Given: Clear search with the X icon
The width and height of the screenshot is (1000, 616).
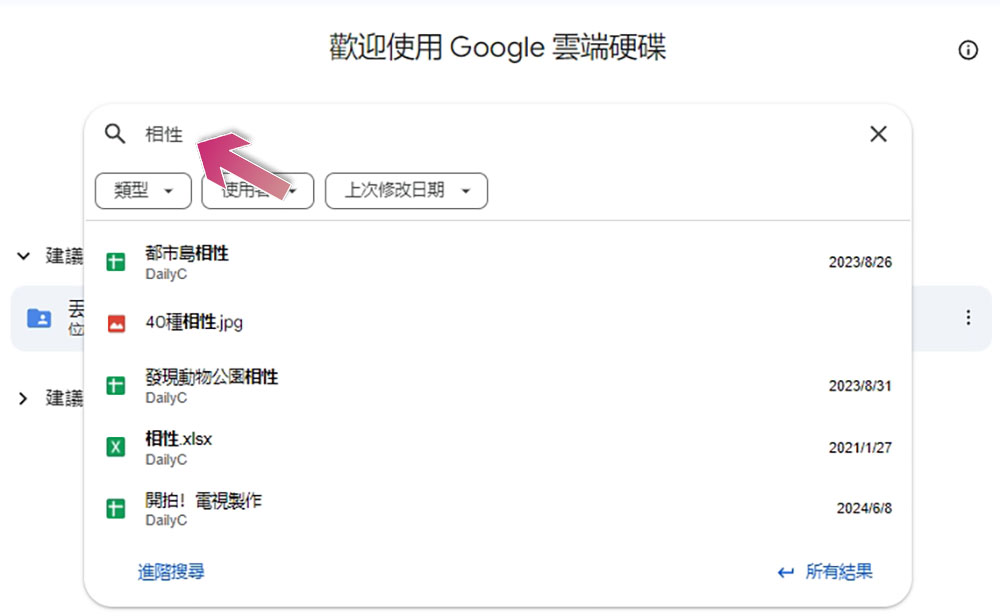Looking at the screenshot, I should 878,134.
